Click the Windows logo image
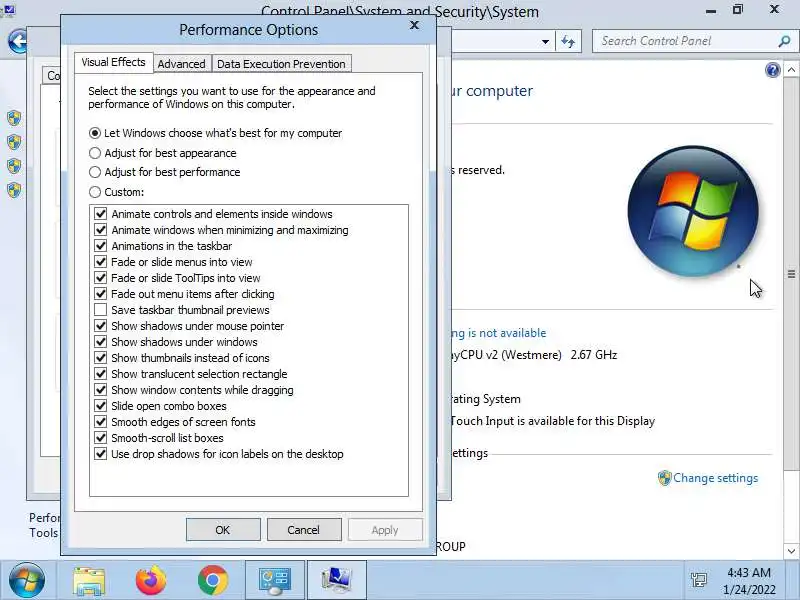 (x=693, y=211)
